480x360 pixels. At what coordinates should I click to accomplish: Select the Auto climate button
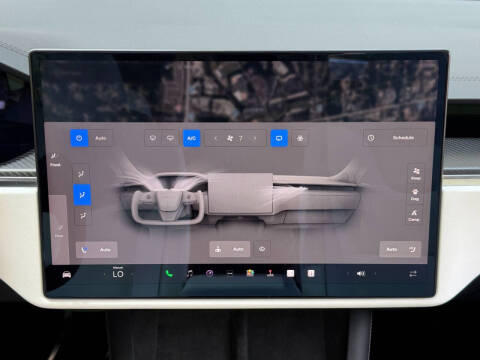pyautogui.click(x=101, y=138)
